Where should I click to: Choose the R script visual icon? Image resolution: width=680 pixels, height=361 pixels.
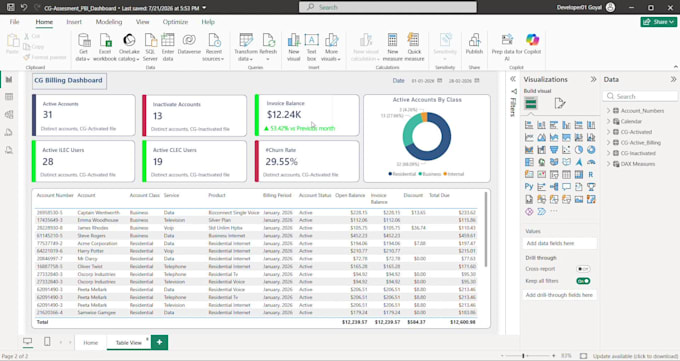tap(591, 174)
